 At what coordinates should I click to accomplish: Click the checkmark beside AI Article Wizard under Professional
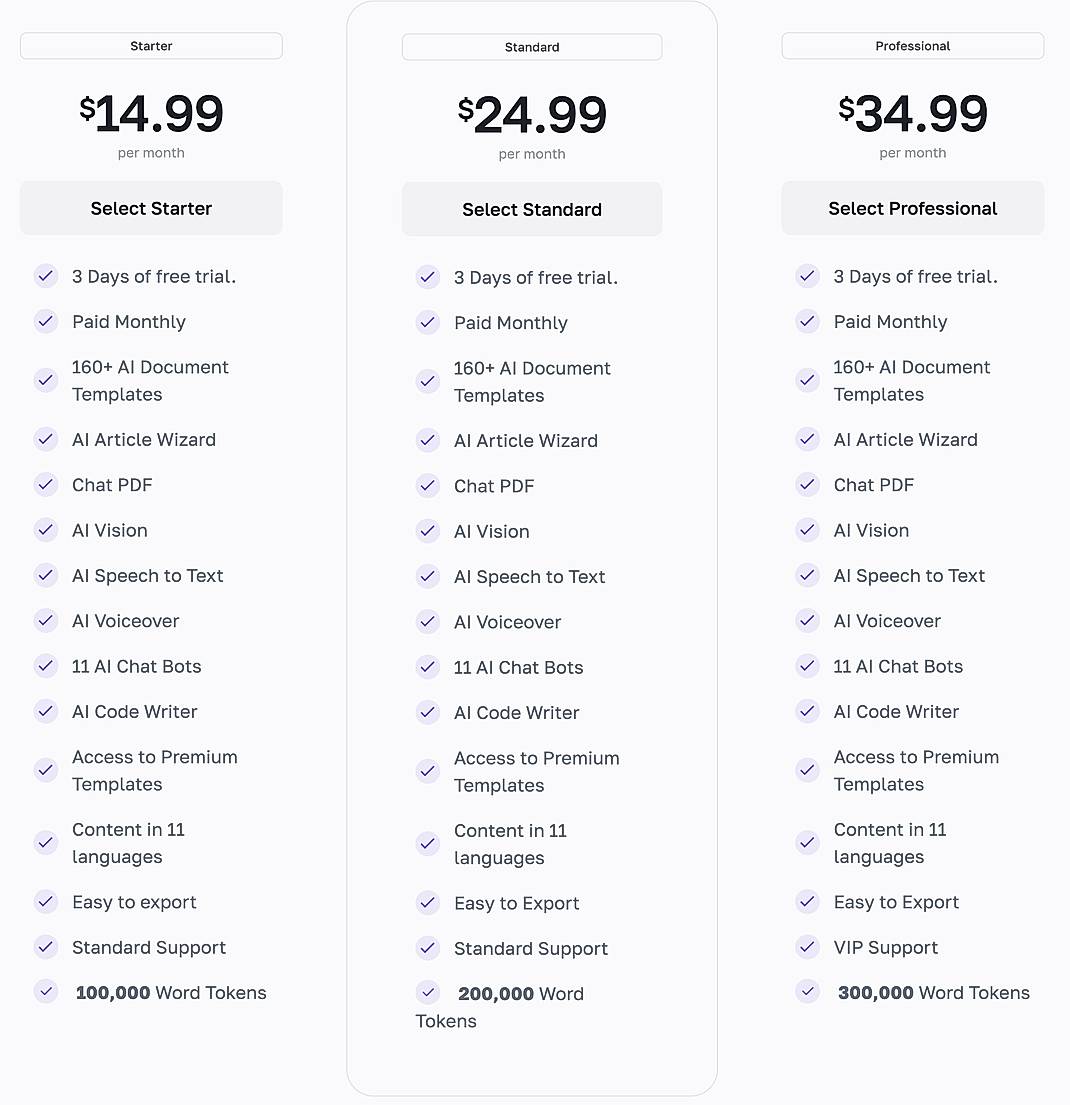[808, 440]
